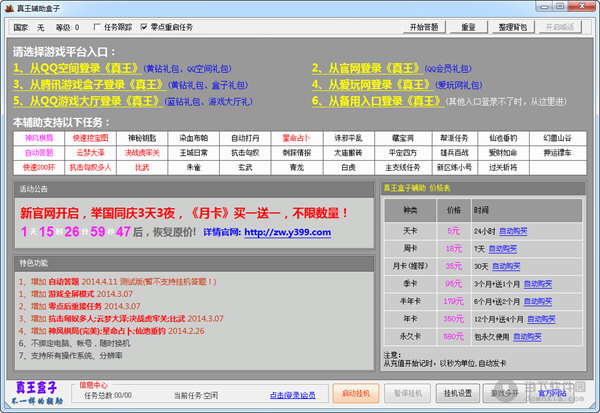Select the 幻兽山谷 task cell
This screenshot has height=413, width=600.
[558, 138]
